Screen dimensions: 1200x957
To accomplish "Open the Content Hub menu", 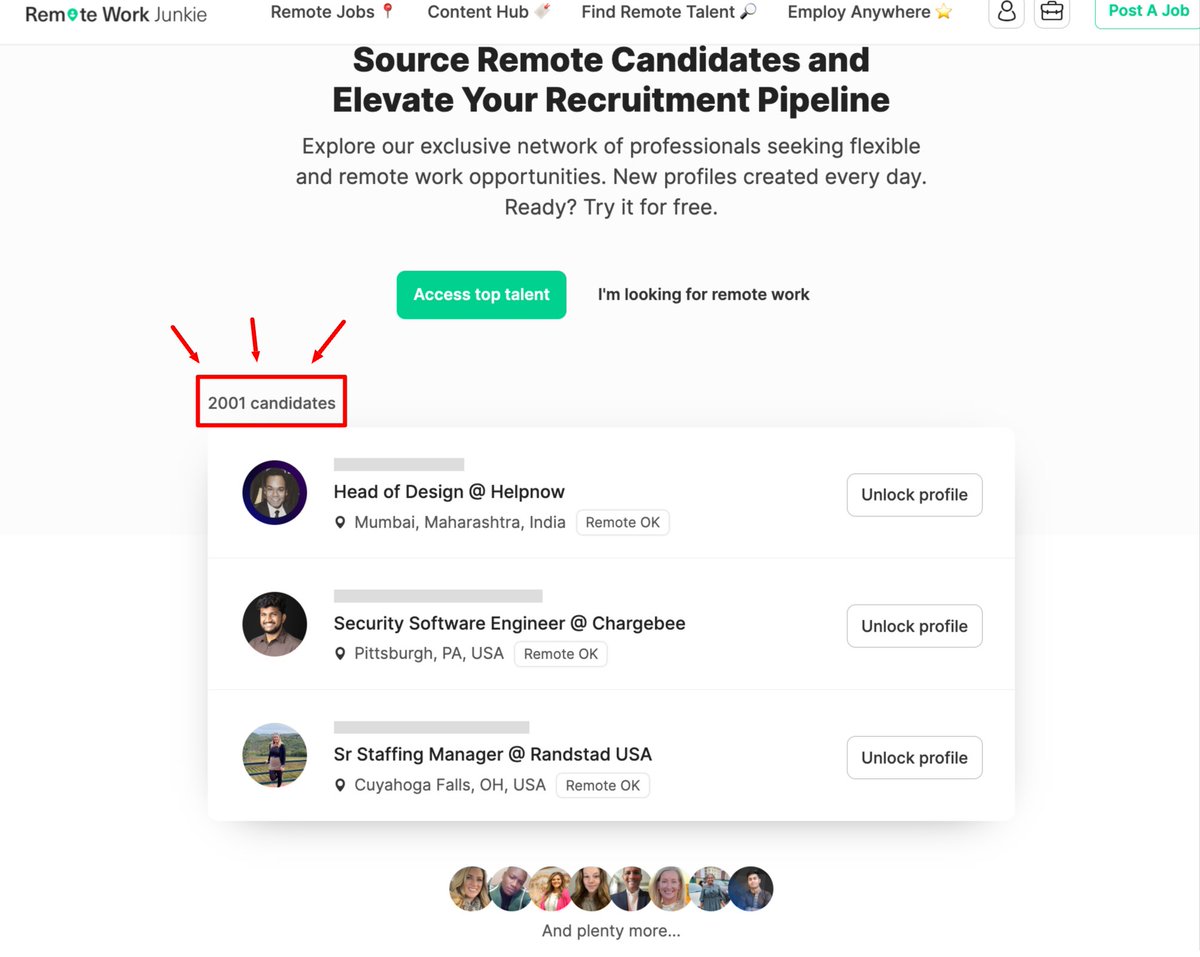I will 489,12.
